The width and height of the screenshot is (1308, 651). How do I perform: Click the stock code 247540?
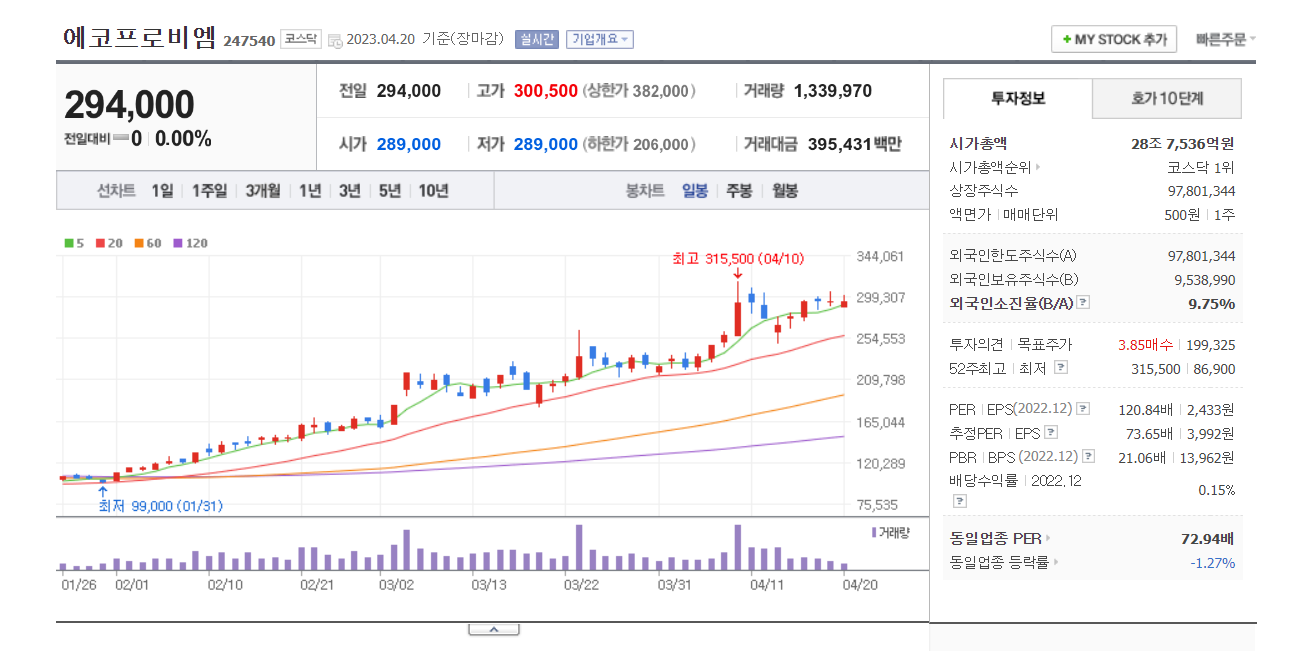pyautogui.click(x=249, y=41)
